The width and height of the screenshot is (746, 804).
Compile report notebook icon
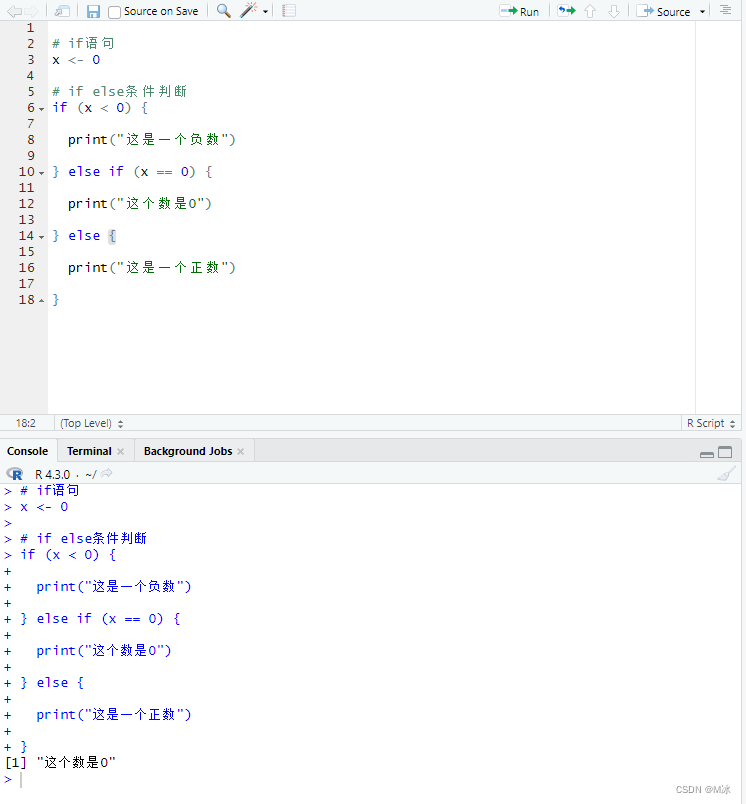pyautogui.click(x=289, y=11)
